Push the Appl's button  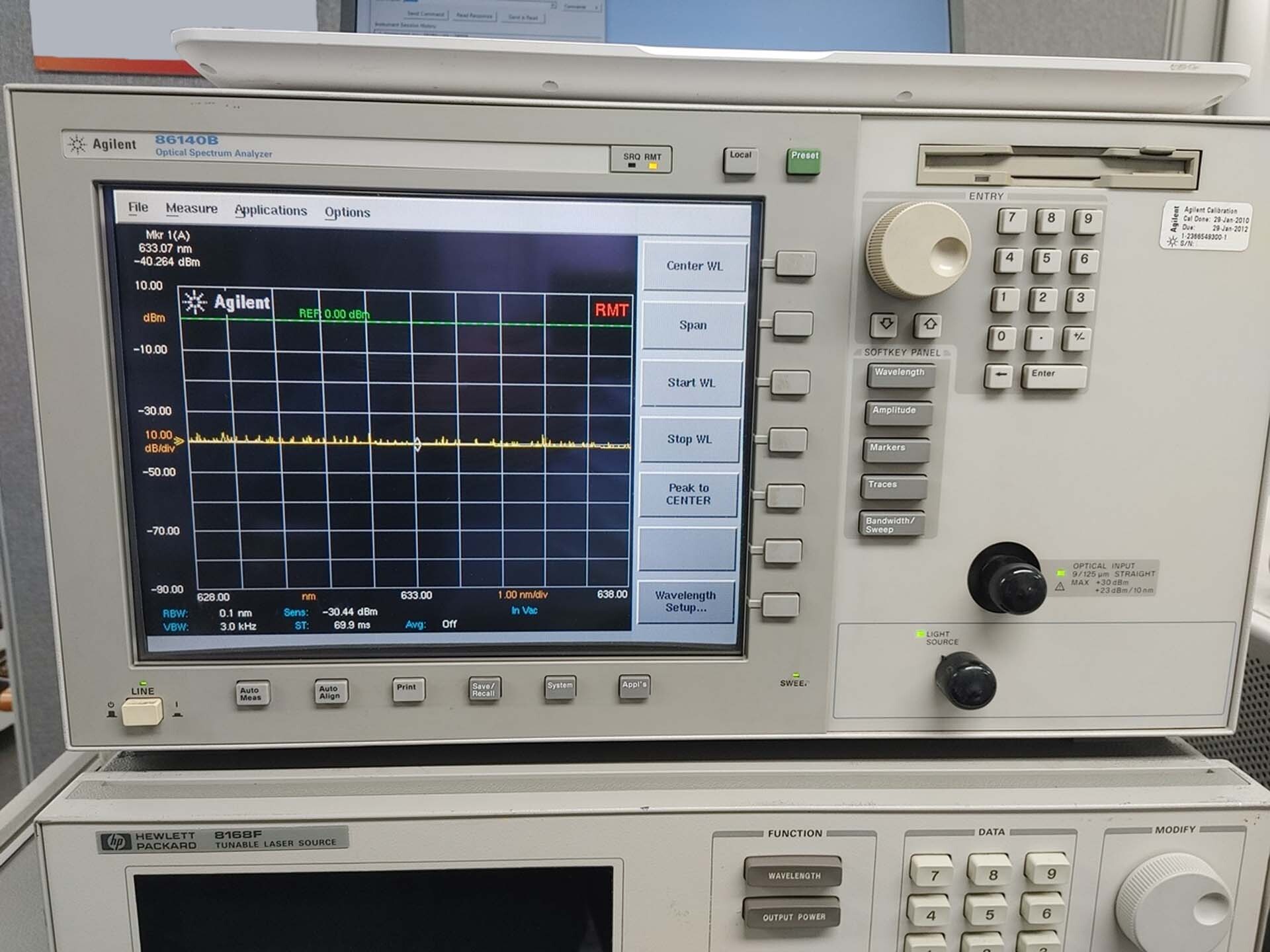pos(634,687)
